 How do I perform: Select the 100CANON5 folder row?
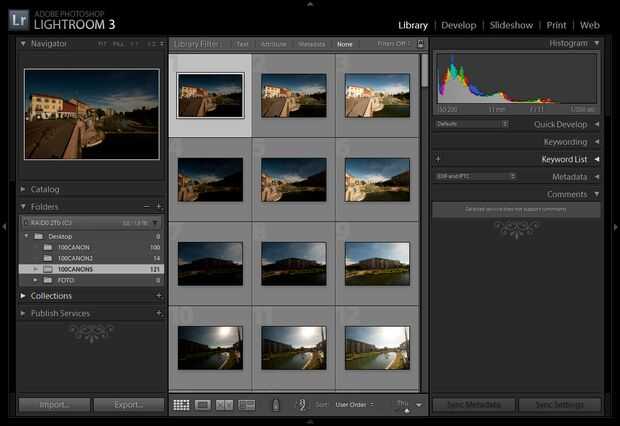coord(91,269)
